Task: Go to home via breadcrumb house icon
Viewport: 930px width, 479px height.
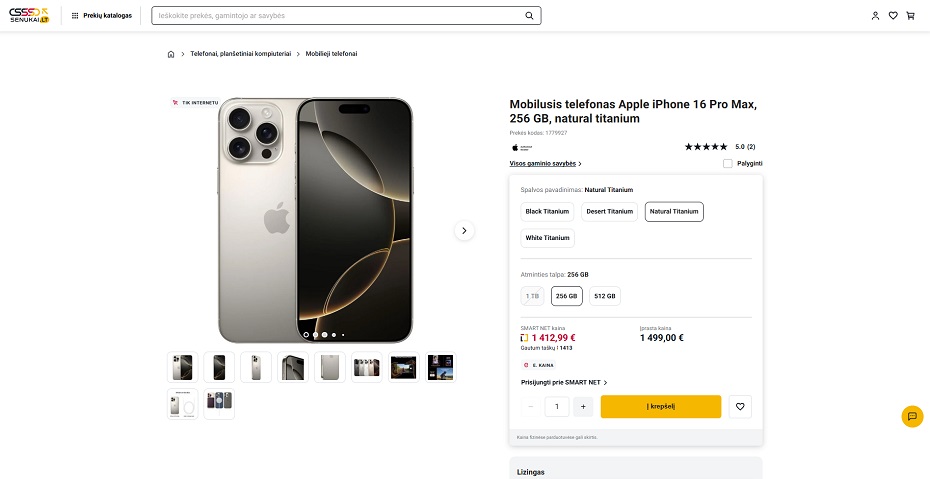Action: (171, 54)
